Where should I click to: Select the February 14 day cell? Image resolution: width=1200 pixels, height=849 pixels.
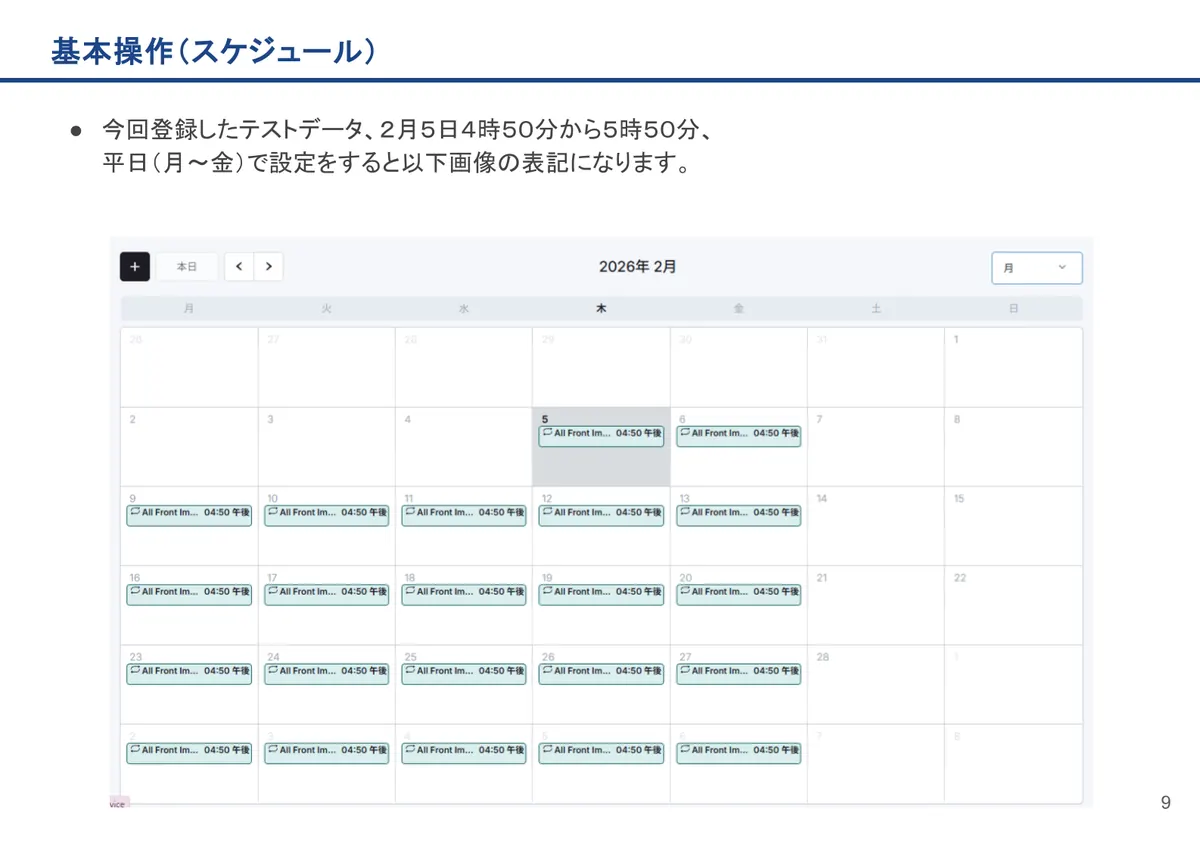(876, 526)
